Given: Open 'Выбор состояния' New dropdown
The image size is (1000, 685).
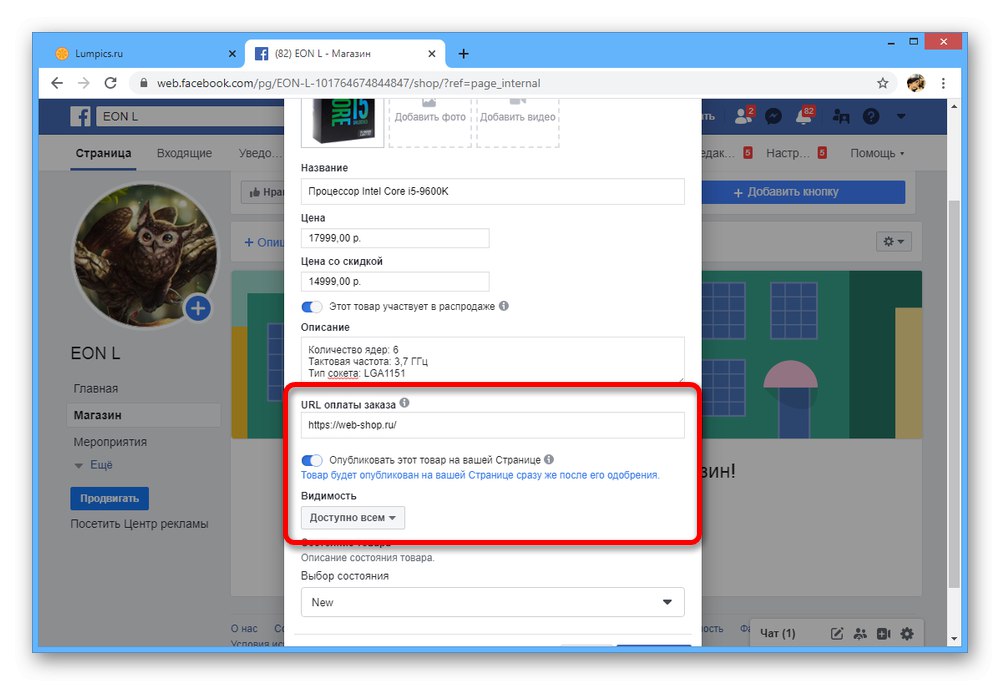Looking at the screenshot, I should (492, 602).
